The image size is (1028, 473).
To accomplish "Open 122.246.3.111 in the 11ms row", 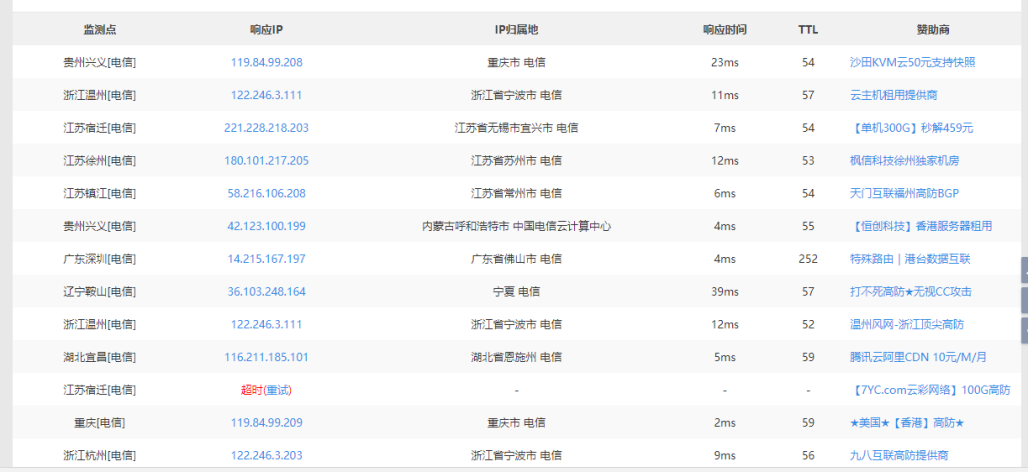I will pos(266,95).
